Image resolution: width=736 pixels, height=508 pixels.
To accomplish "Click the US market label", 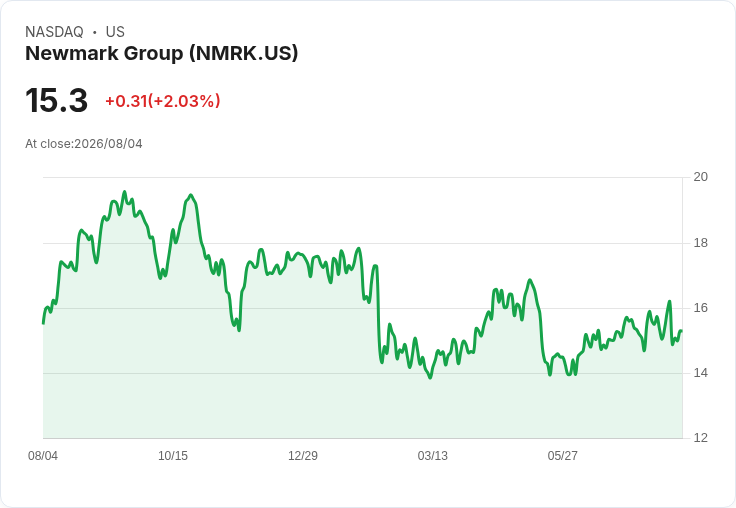I will (x=115, y=32).
